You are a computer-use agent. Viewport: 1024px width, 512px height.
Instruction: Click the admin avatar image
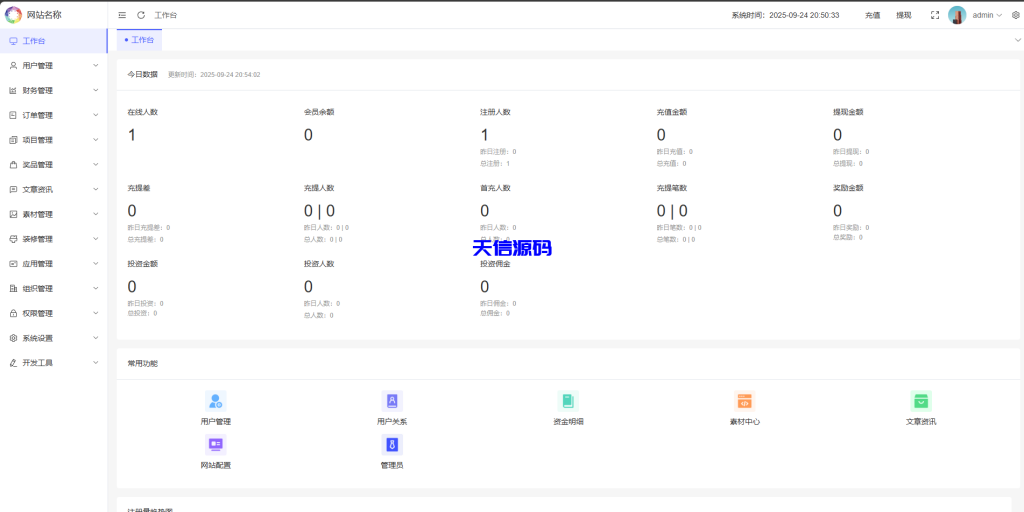point(957,15)
